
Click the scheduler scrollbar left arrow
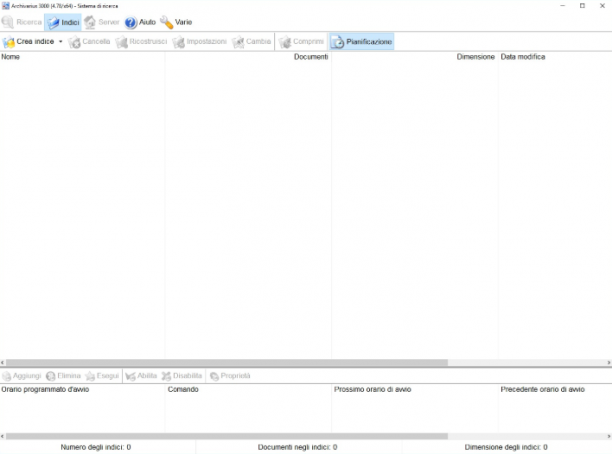3,436
